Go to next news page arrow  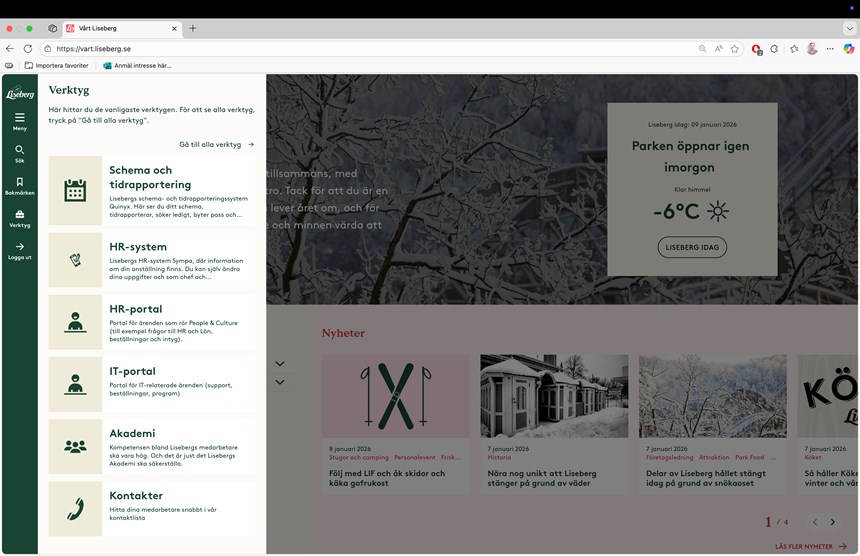[x=832, y=522]
